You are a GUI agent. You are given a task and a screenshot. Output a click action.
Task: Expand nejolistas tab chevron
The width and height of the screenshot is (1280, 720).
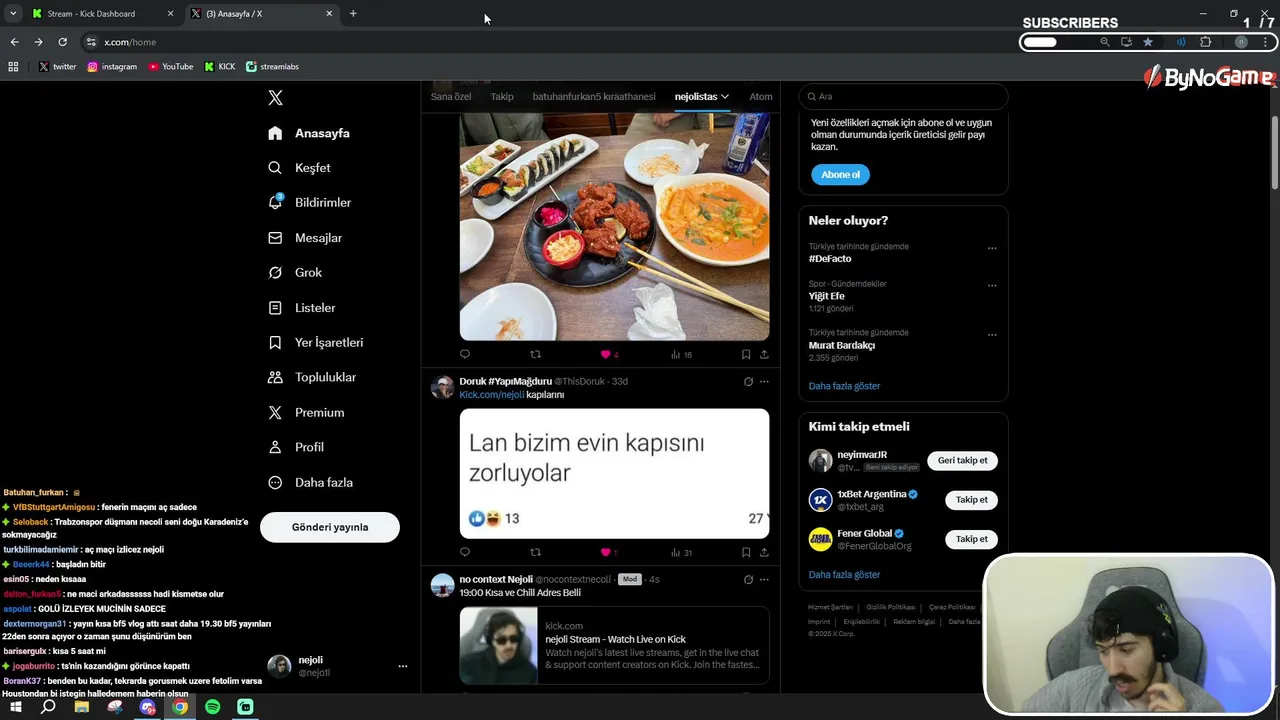coord(725,97)
